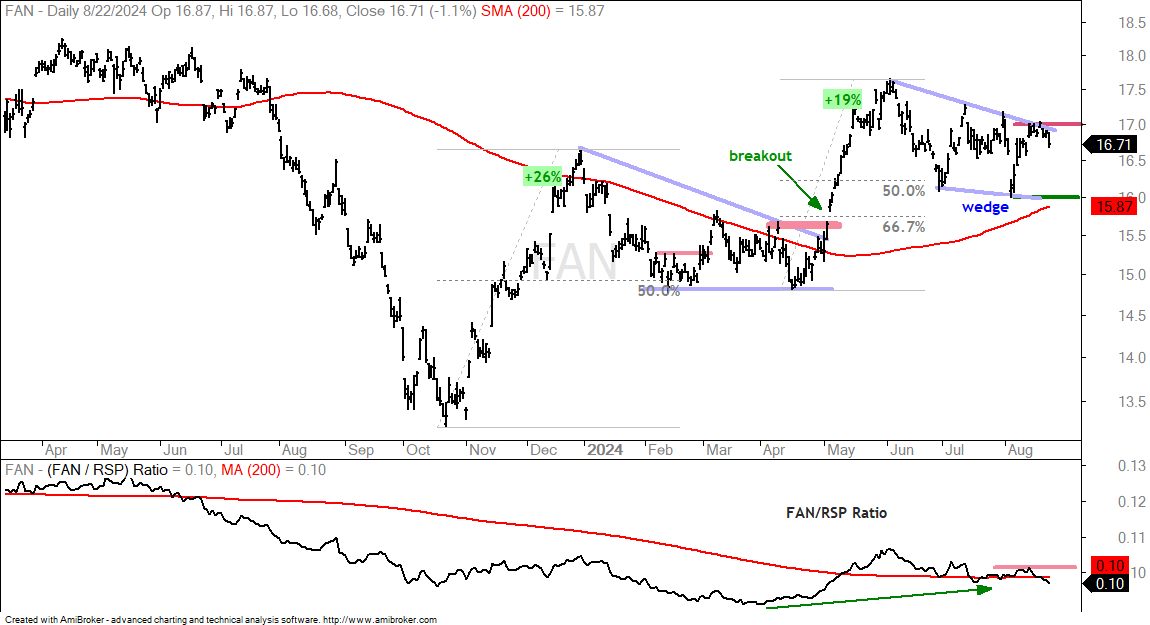
Task: Click the Oct marker on the time axis
Action: (418, 450)
